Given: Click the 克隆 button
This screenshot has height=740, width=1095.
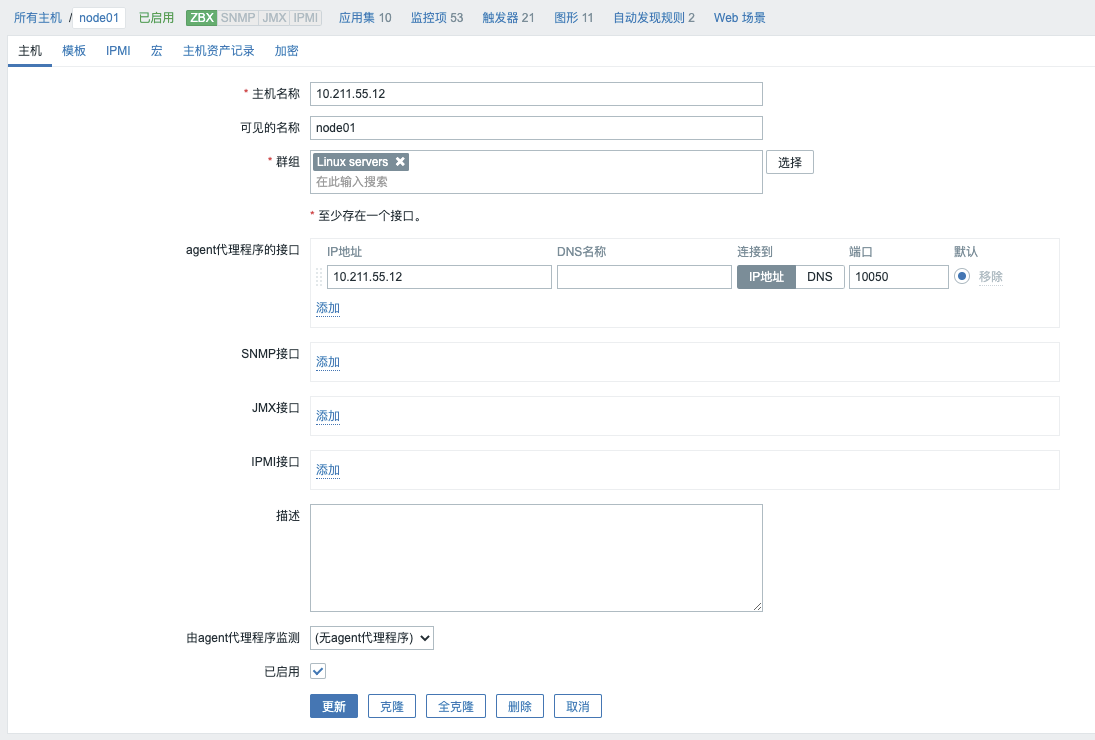Looking at the screenshot, I should (392, 706).
